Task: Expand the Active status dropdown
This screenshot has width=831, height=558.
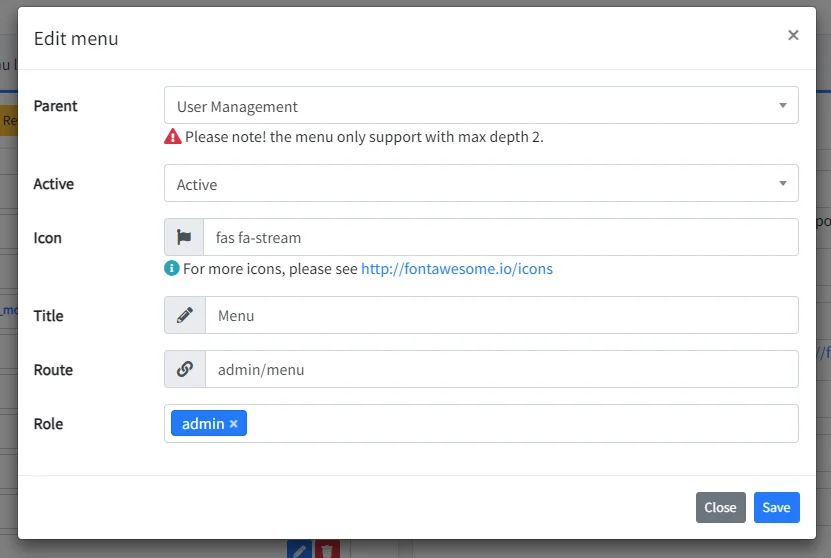Action: tap(481, 184)
